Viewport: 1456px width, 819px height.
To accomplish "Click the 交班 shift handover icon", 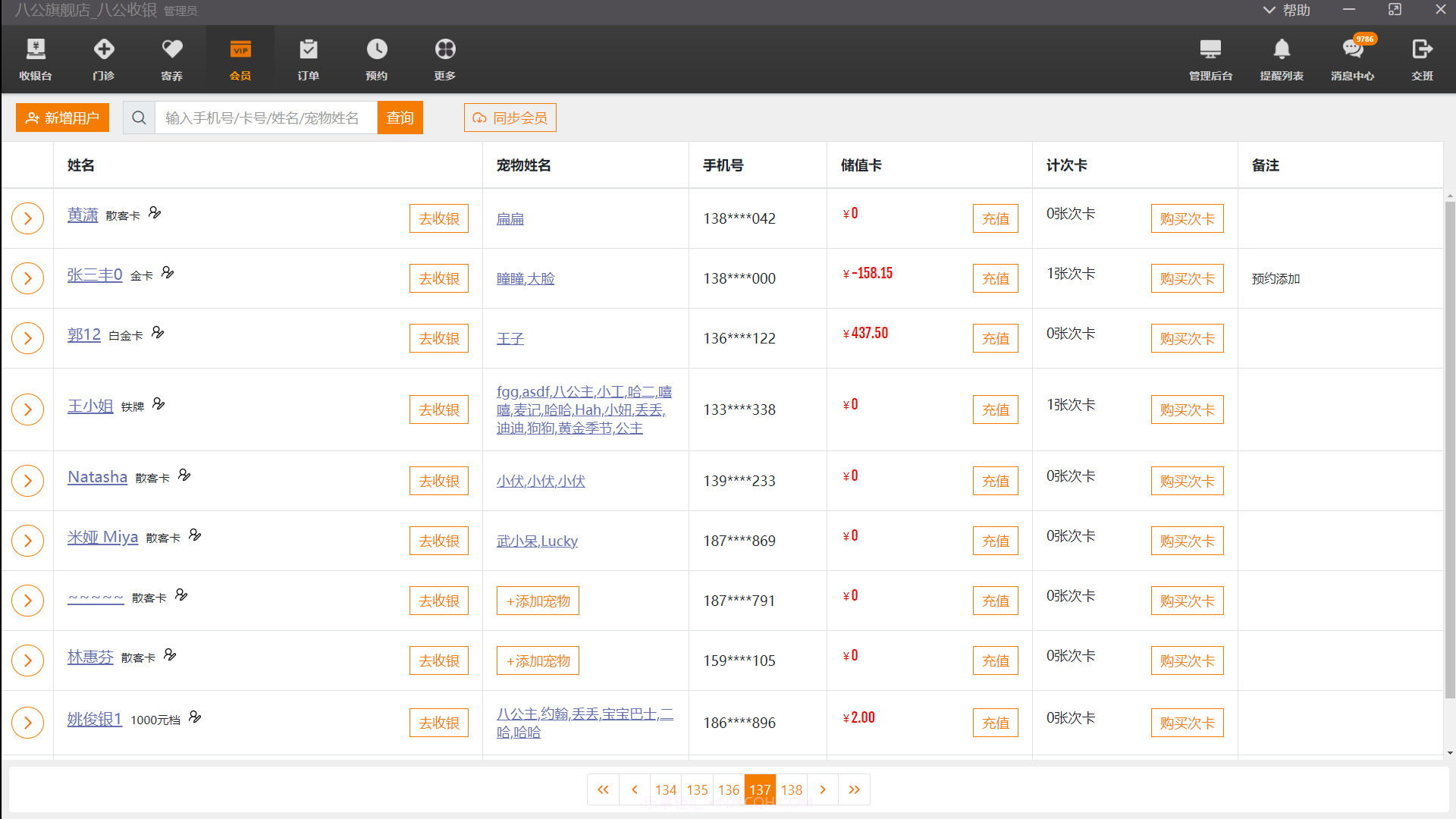I will click(x=1423, y=59).
